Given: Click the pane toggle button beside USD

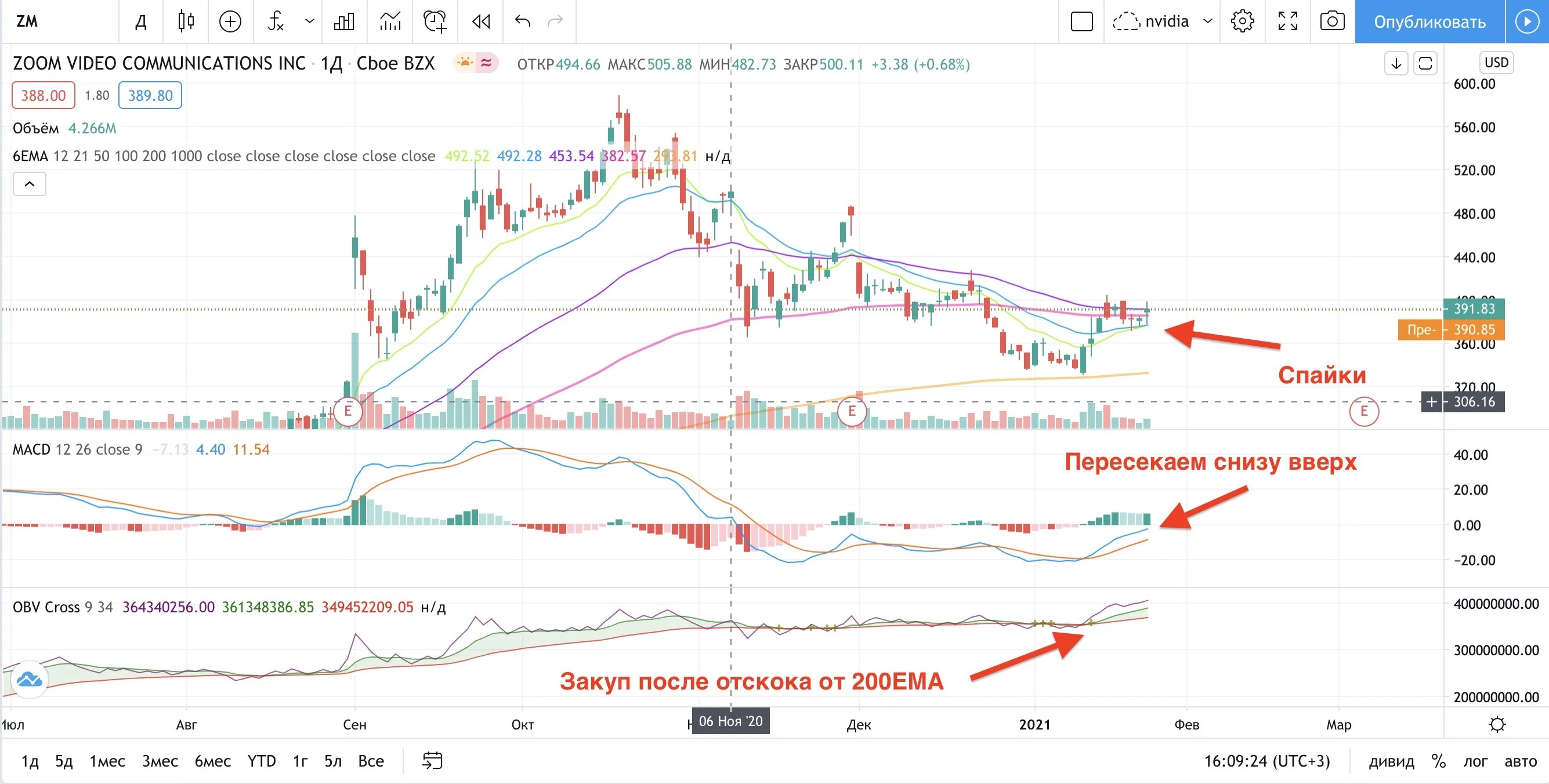Looking at the screenshot, I should point(1425,63).
